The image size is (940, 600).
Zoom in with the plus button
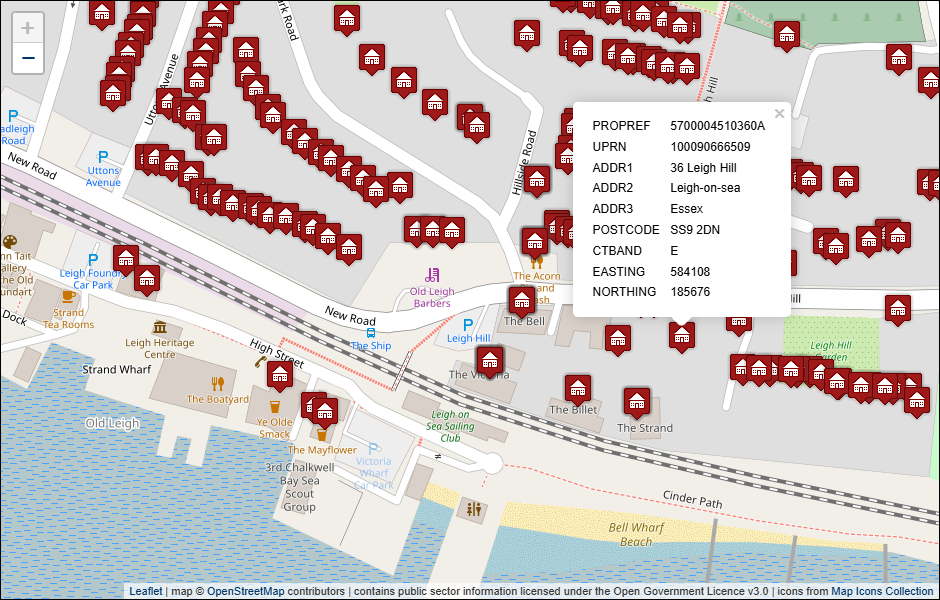(28, 28)
